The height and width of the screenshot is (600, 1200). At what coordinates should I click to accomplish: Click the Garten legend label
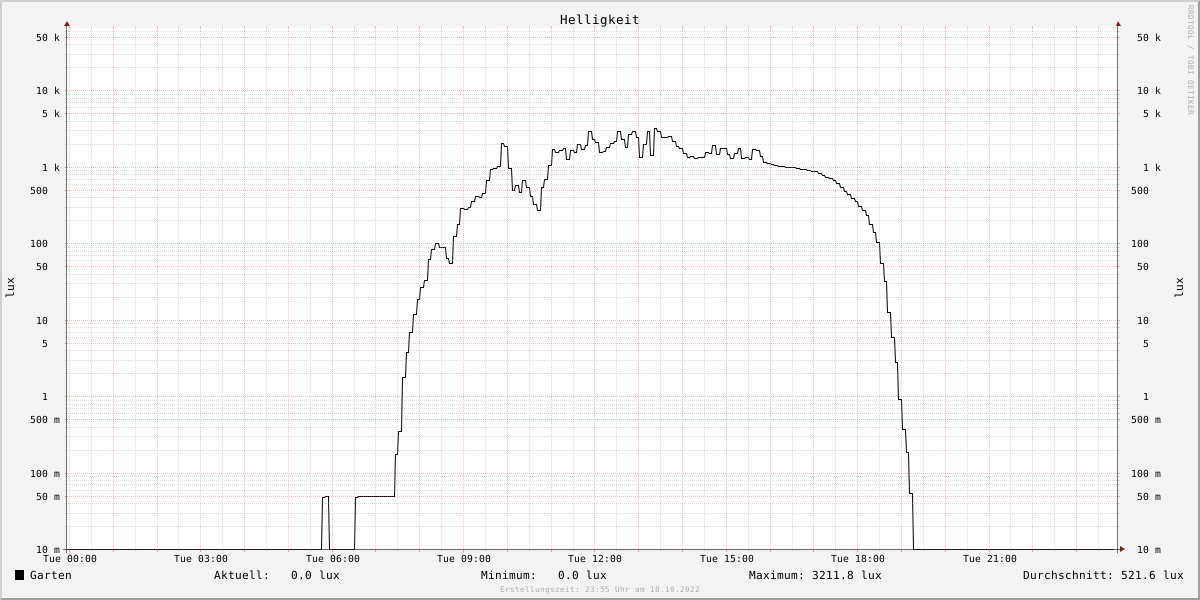tap(50, 575)
